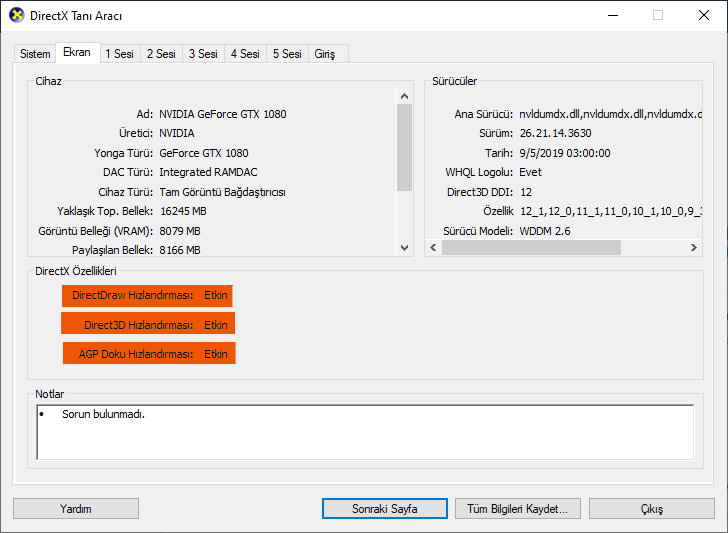
Task: Click the driver version '26.21.14.3630'
Action: coord(556,133)
